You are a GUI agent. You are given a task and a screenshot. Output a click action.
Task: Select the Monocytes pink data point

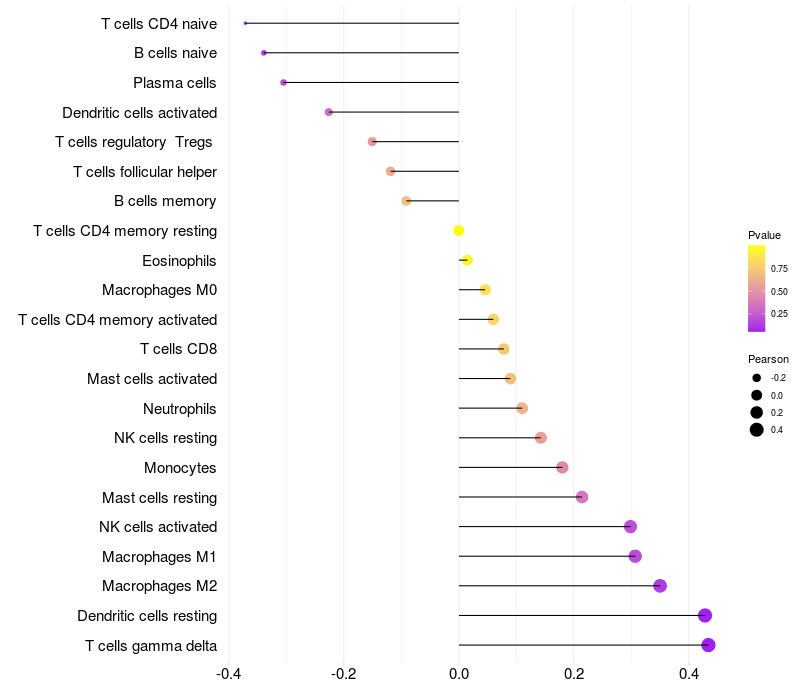coord(562,467)
